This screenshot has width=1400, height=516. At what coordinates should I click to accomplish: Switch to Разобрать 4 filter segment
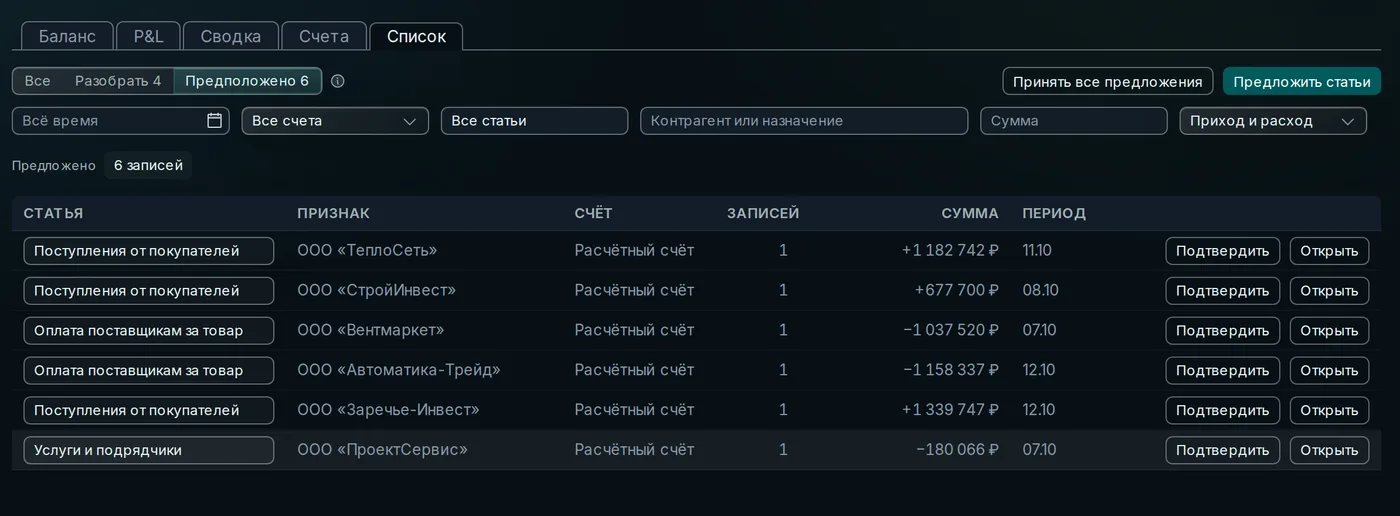118,81
